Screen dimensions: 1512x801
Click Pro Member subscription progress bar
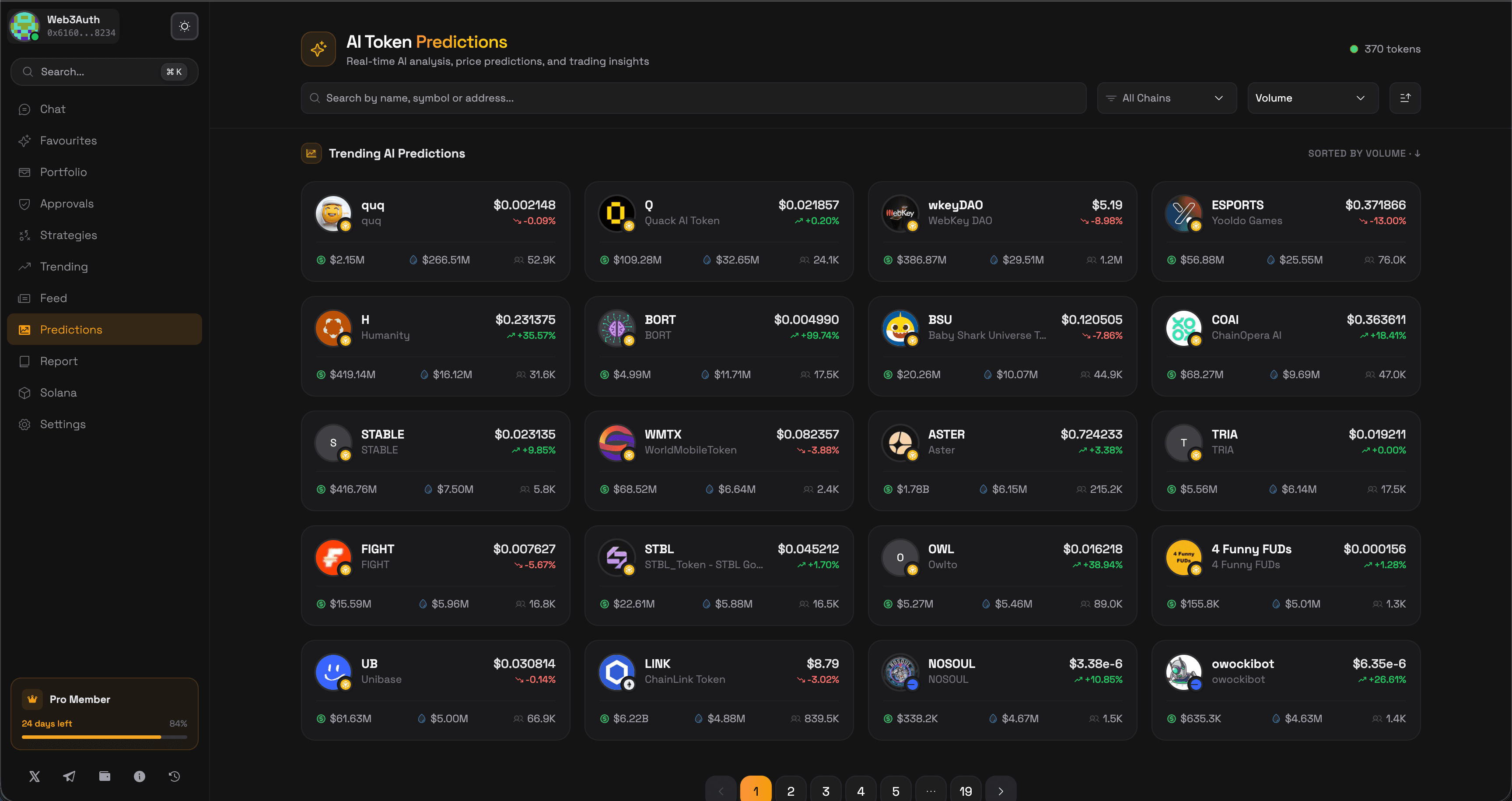(x=105, y=737)
